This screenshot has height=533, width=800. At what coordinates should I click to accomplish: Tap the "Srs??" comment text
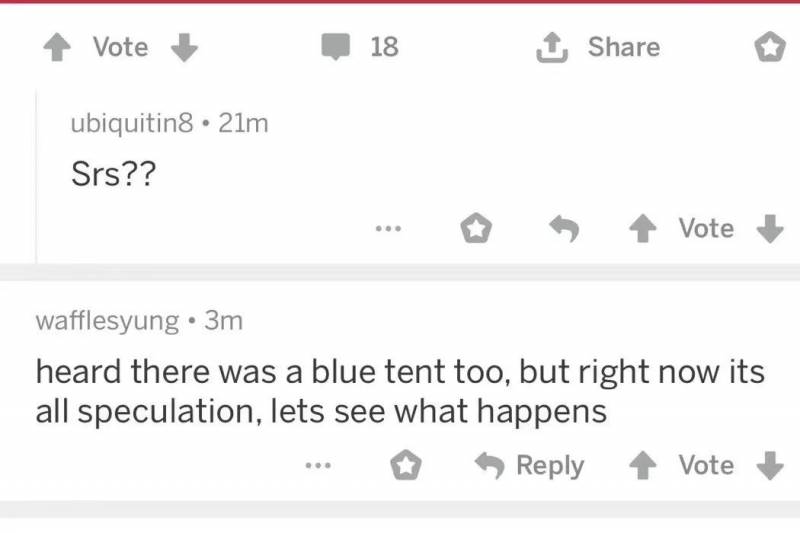point(112,175)
